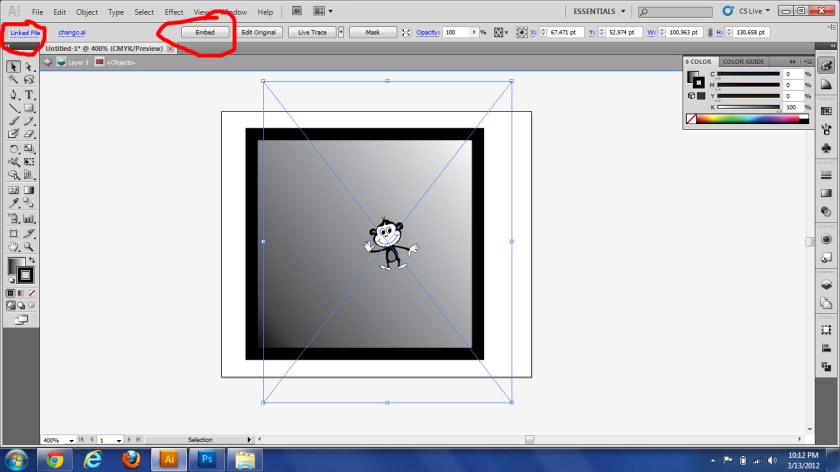This screenshot has width=840, height=472.
Task: Select the Zoom tool
Action: (29, 247)
